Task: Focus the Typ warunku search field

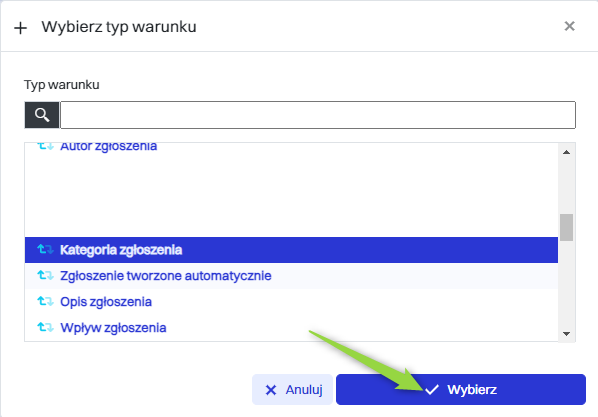Action: [318, 115]
